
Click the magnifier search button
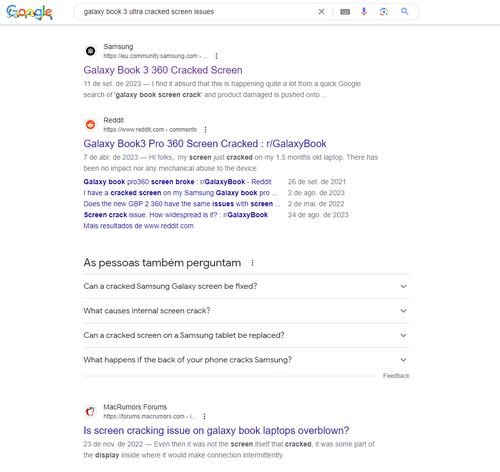coord(405,12)
